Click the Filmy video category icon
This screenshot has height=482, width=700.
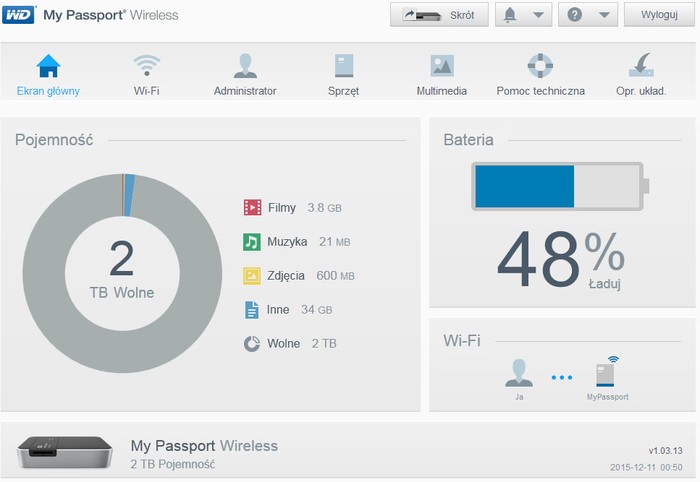tap(252, 208)
